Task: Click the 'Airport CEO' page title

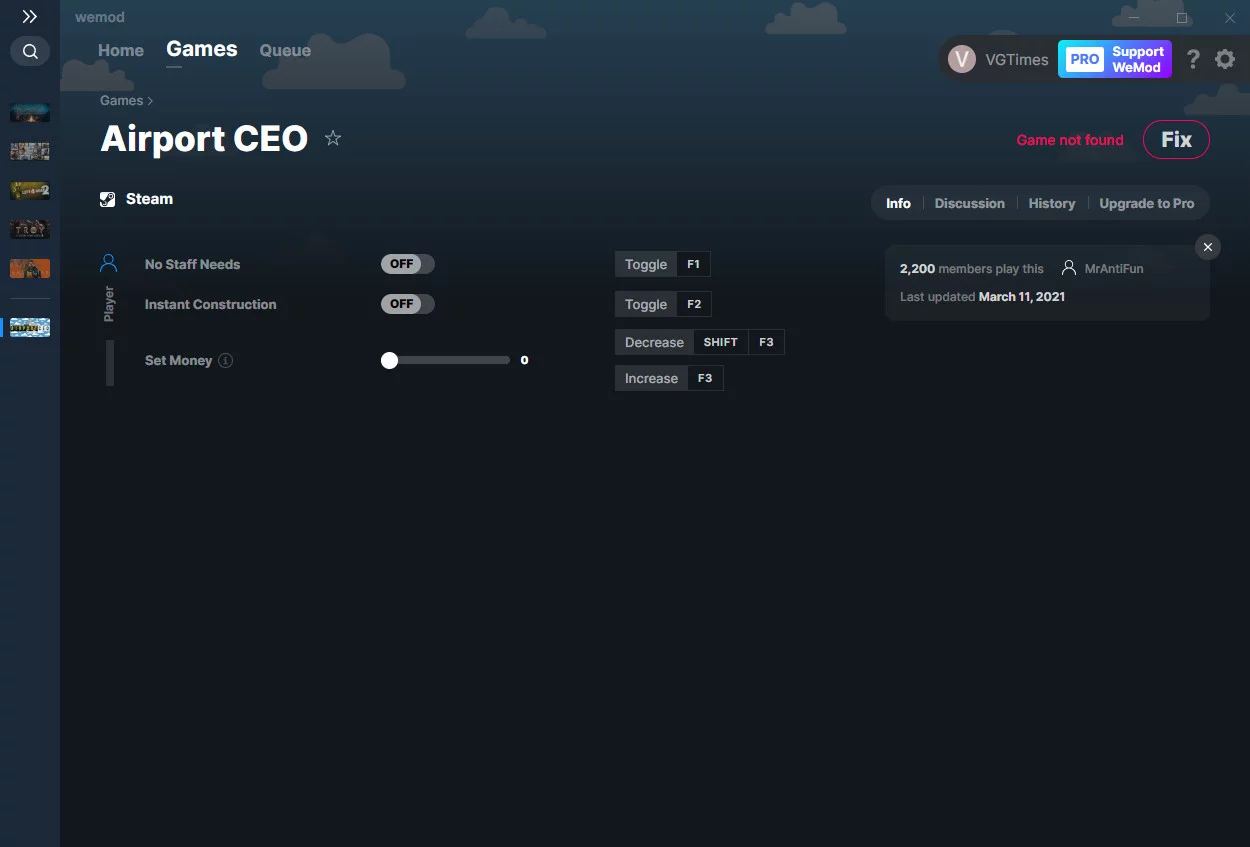Action: click(x=204, y=139)
